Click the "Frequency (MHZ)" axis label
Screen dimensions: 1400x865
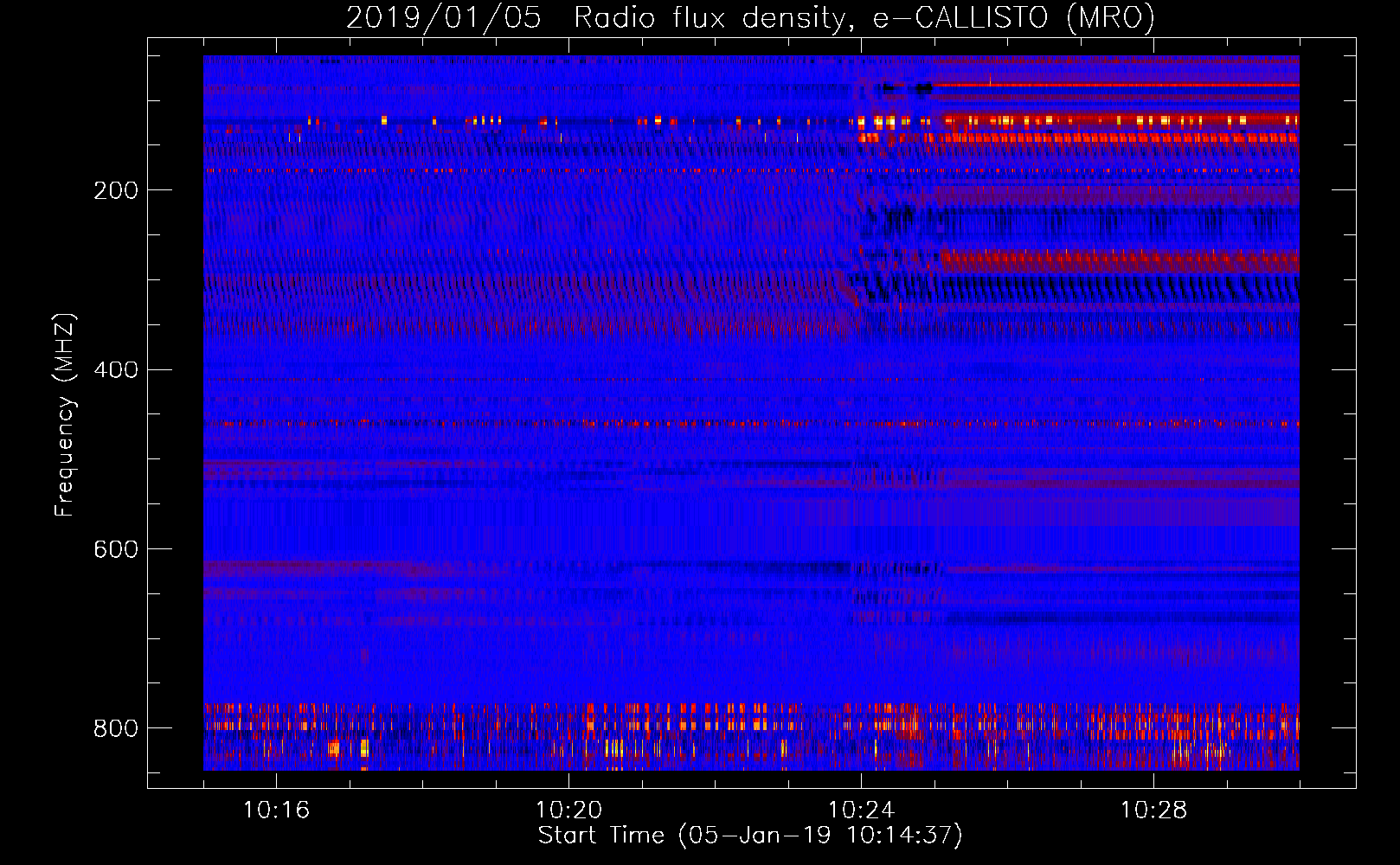coord(64,415)
